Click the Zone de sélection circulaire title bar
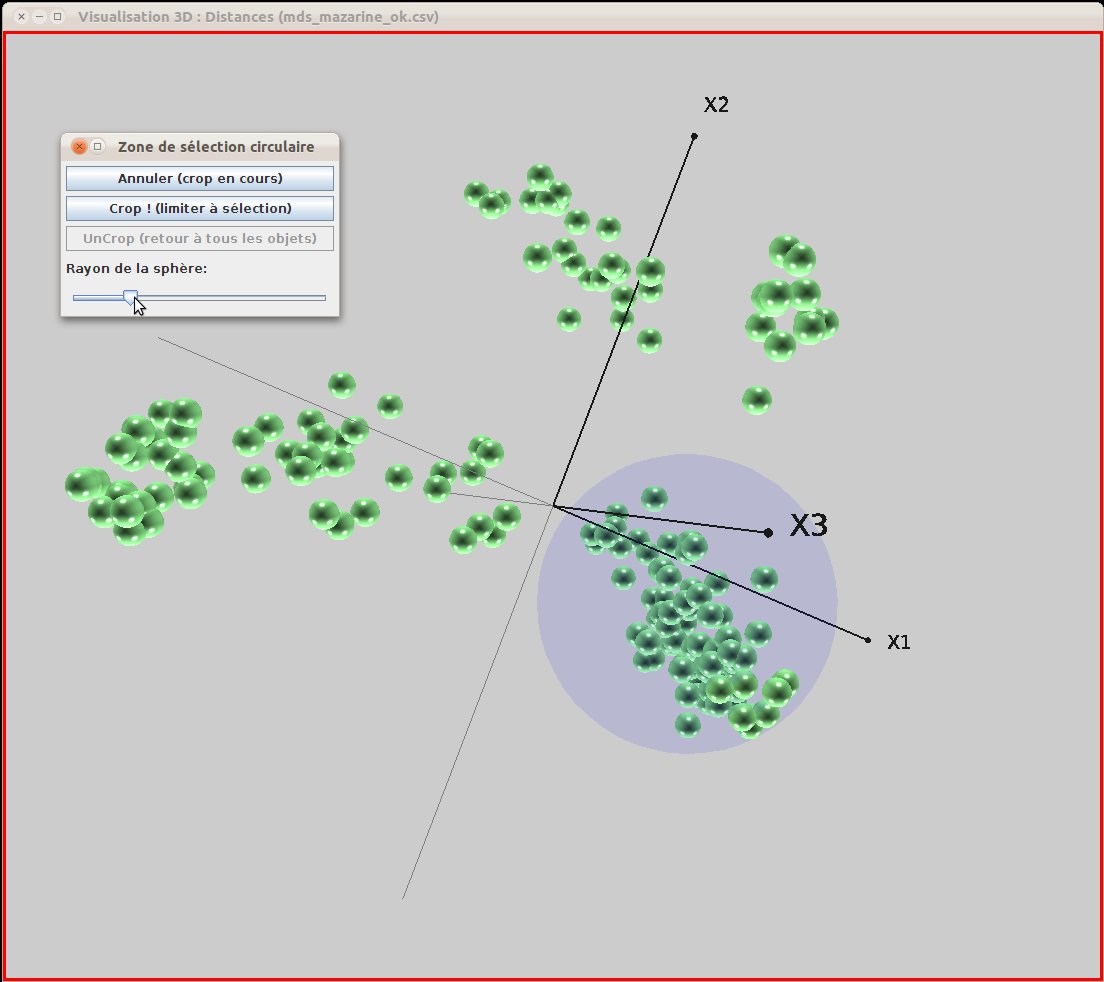This screenshot has width=1104, height=982. coord(216,147)
